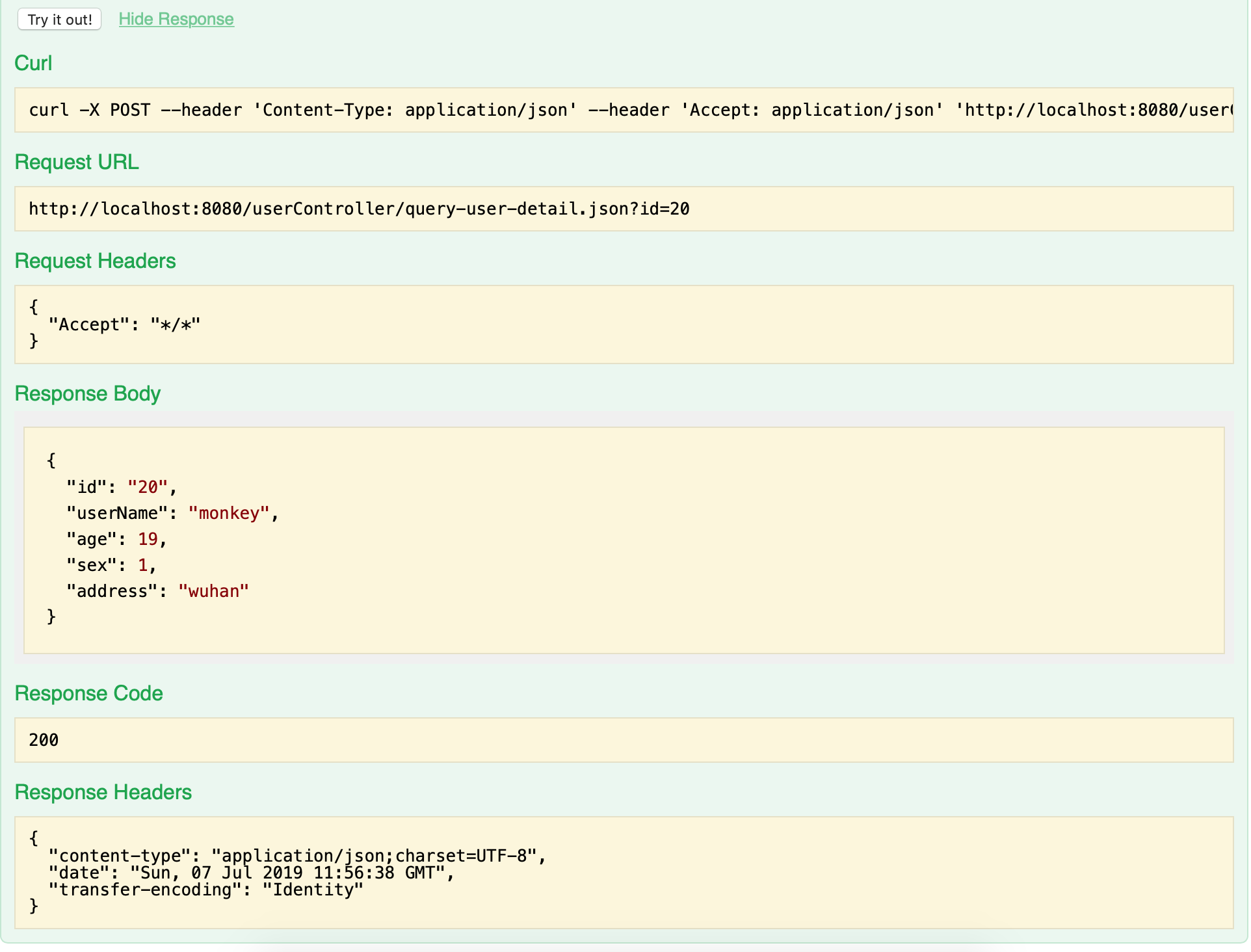
Task: Click the 'Hide Response' link
Action: coord(176,20)
